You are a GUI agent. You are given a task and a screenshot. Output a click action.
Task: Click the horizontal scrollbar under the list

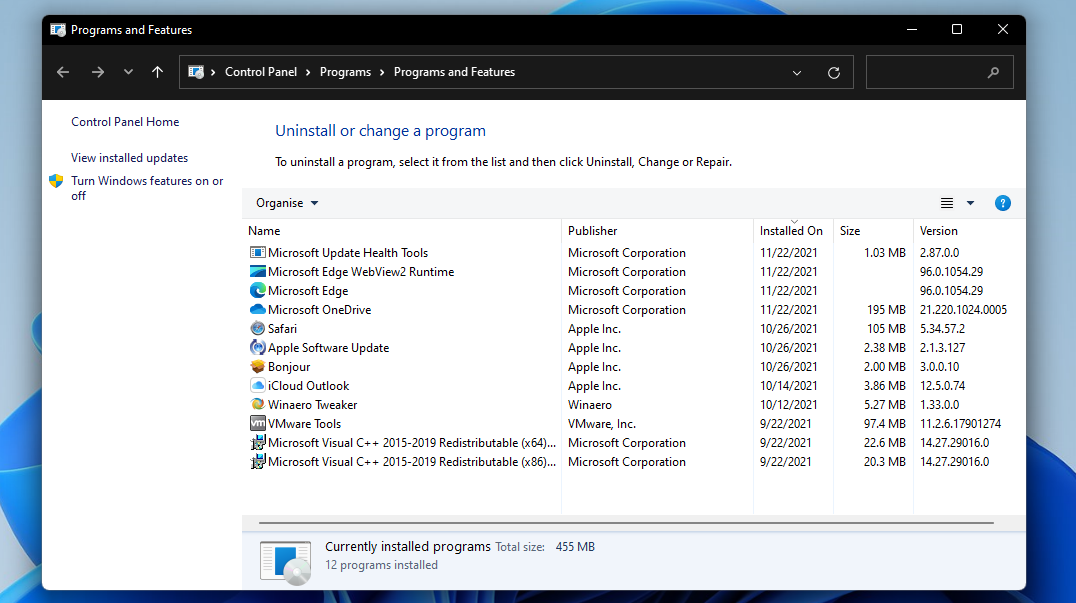[x=626, y=523]
